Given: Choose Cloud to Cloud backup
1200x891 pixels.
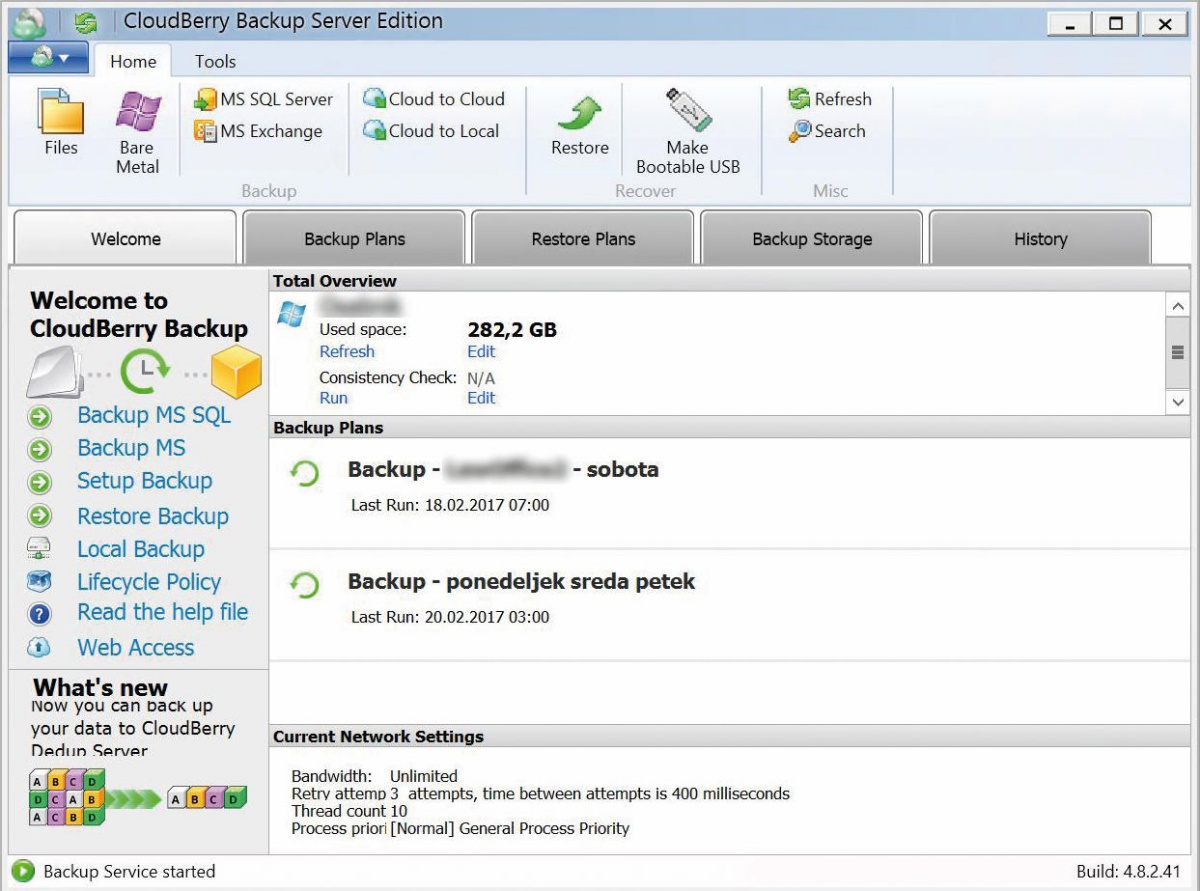Looking at the screenshot, I should coord(434,99).
